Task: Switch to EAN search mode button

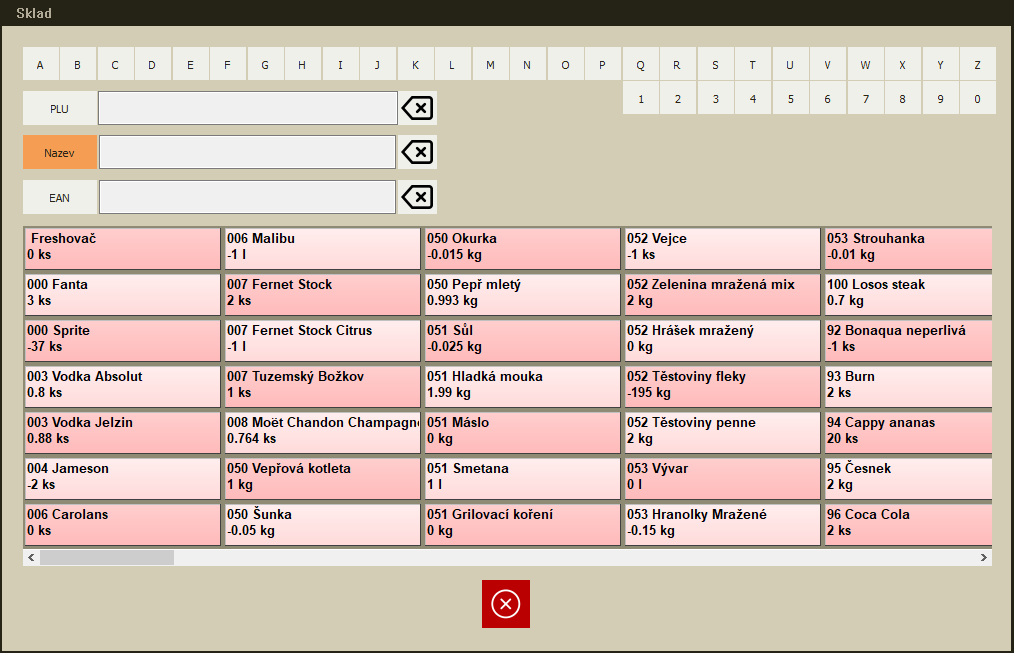Action: tap(60, 198)
